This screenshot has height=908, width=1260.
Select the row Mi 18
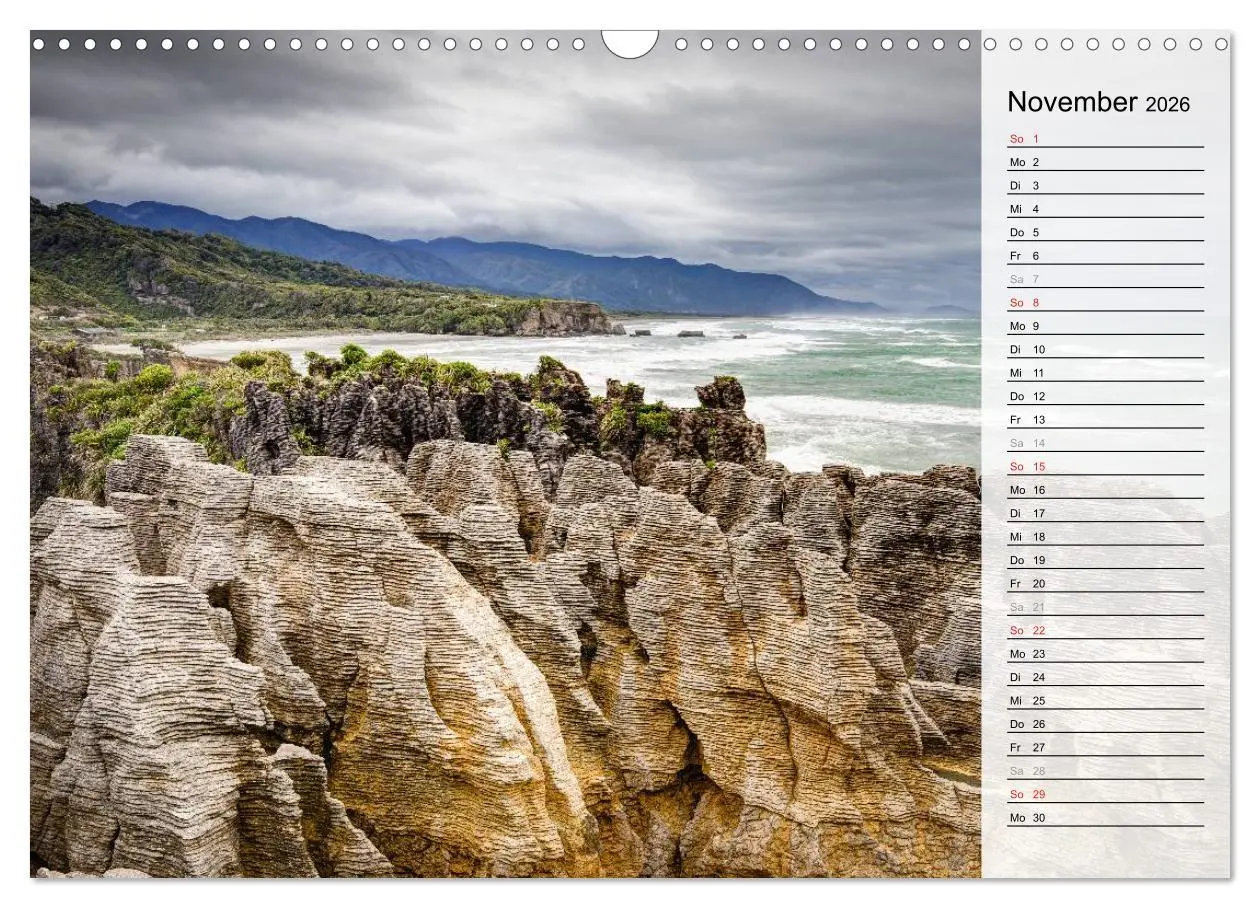(x=1105, y=536)
